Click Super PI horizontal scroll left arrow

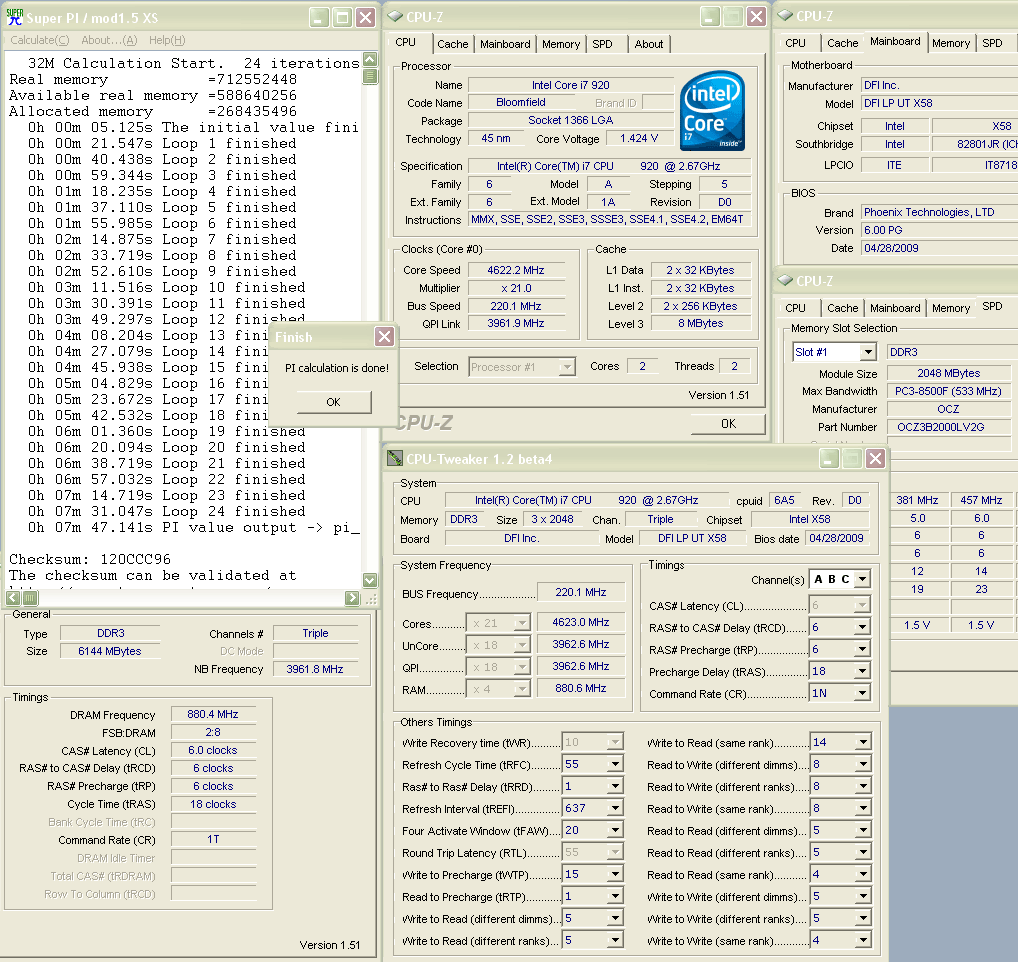13,597
